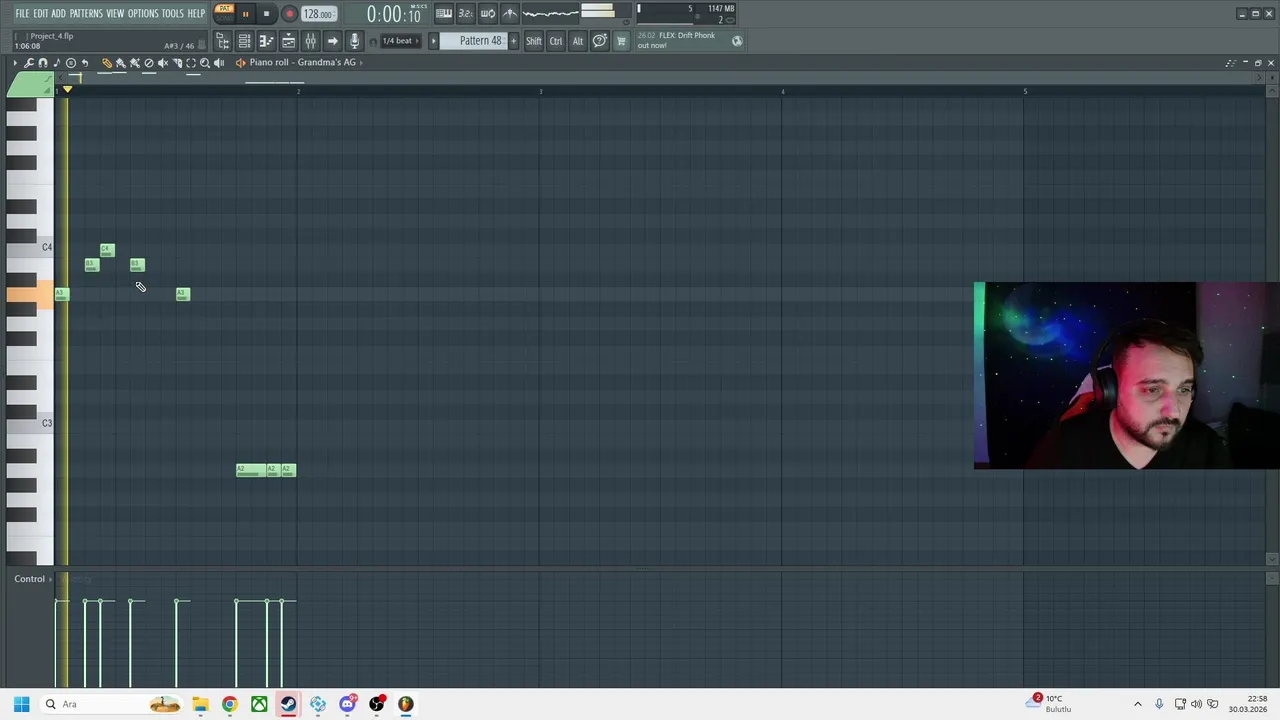Toggle PAT/SONG playback mode
Screen dimensions: 1280x720
(225, 13)
